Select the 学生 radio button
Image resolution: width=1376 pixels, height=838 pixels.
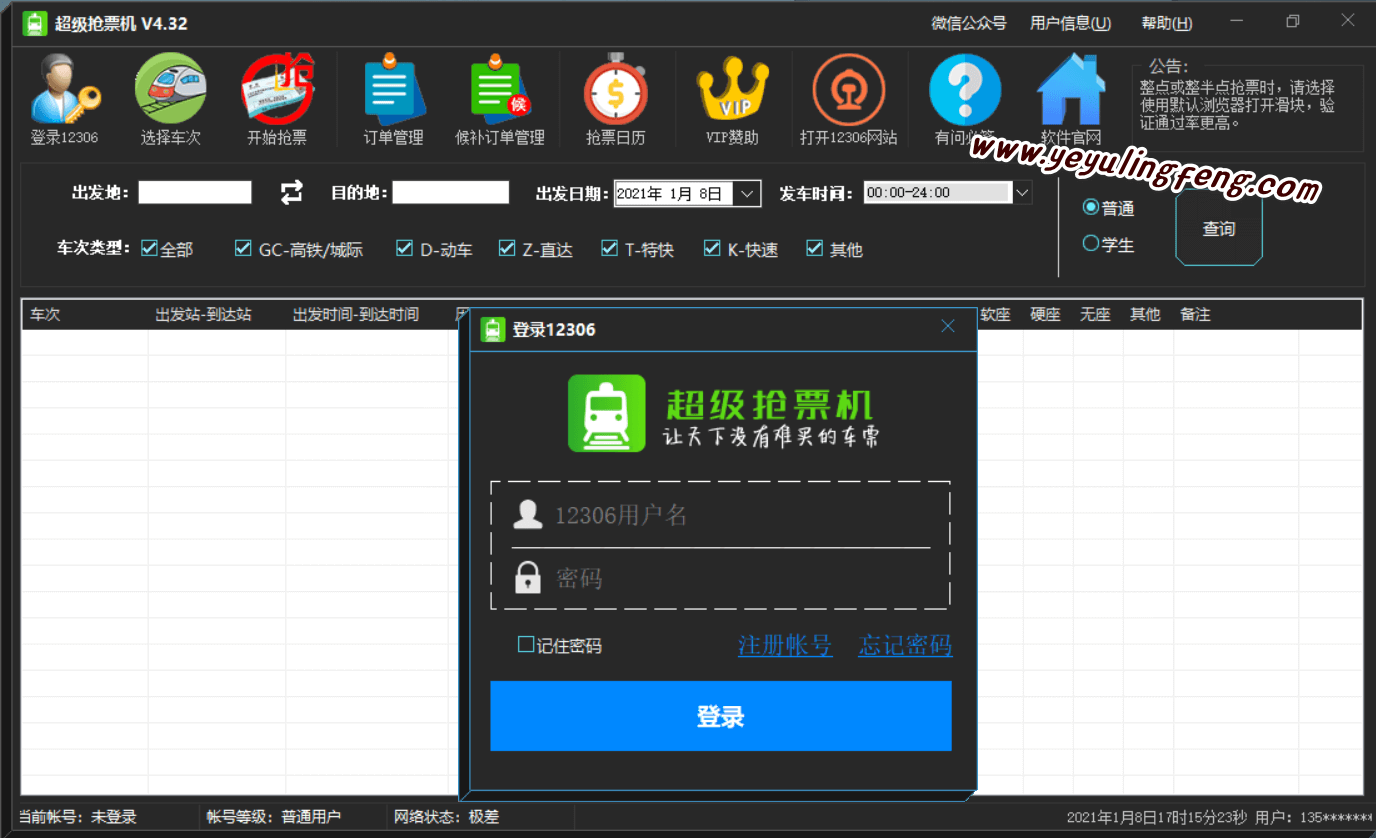coord(1091,243)
